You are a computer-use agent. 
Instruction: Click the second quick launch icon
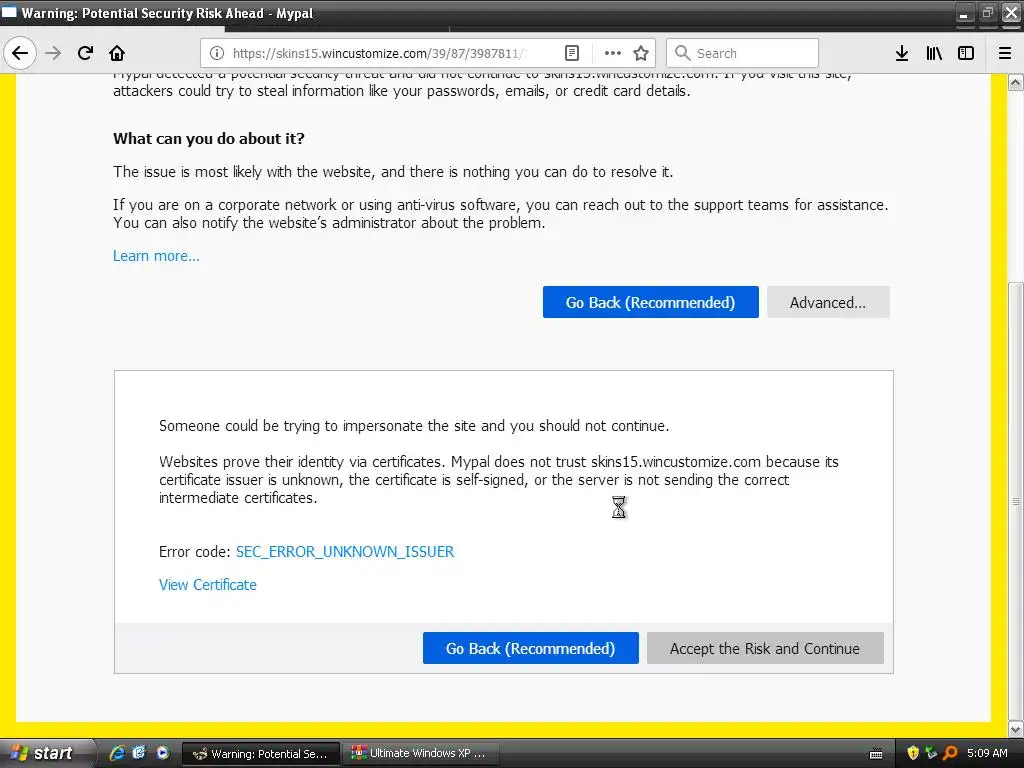tap(139, 753)
